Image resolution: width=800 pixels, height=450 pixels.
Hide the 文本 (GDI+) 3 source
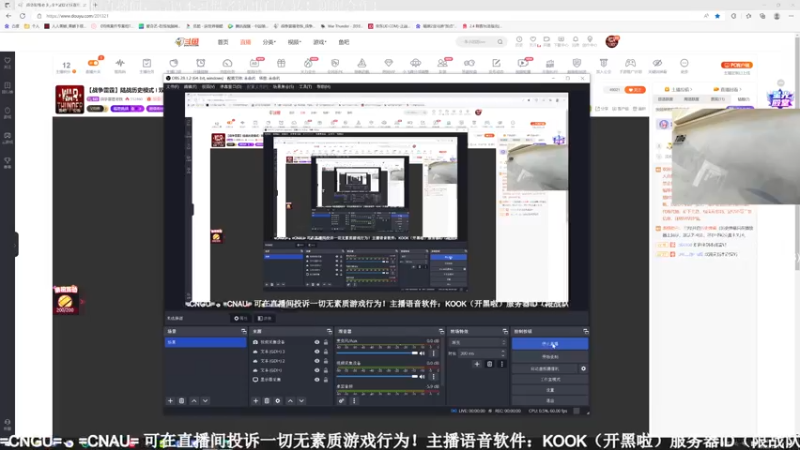pos(317,352)
